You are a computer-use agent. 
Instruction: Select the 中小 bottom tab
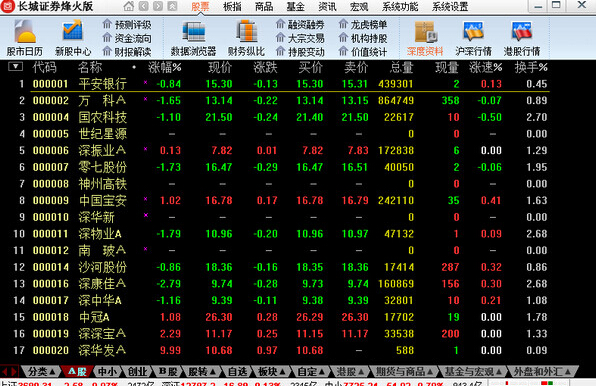(108, 371)
